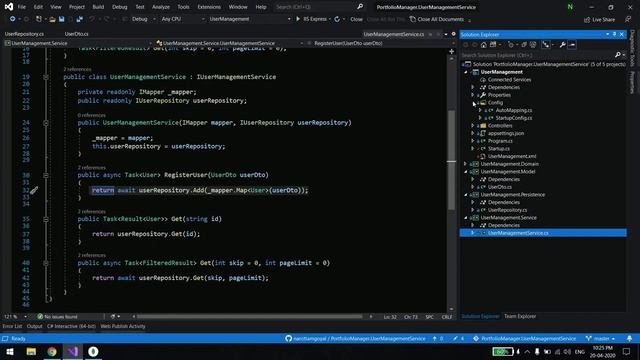
Task: Click Solution Explorer Properties wrench icon
Action: (562, 45)
